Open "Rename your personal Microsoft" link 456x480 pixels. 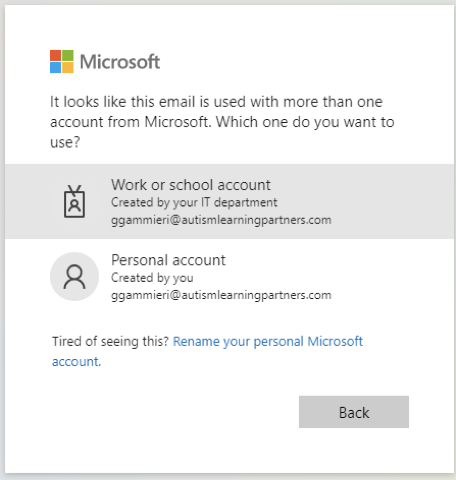coord(268,341)
